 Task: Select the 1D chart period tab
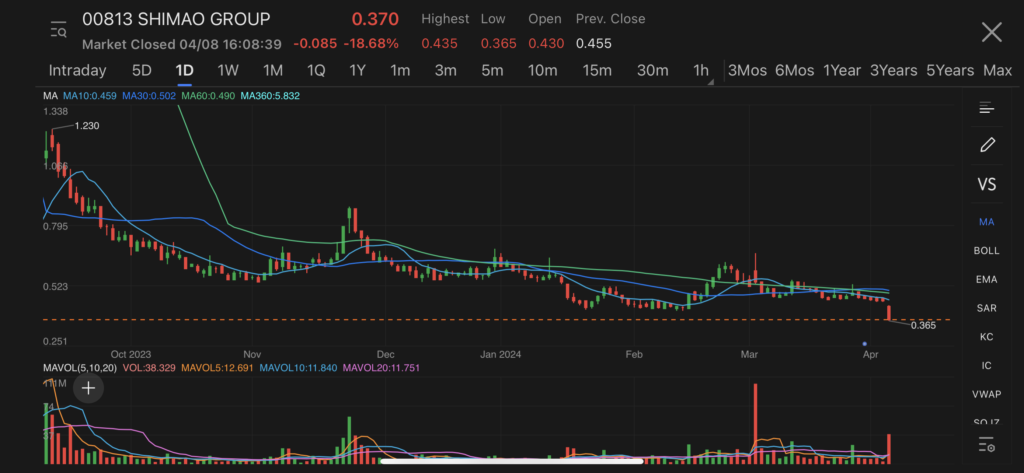point(185,71)
